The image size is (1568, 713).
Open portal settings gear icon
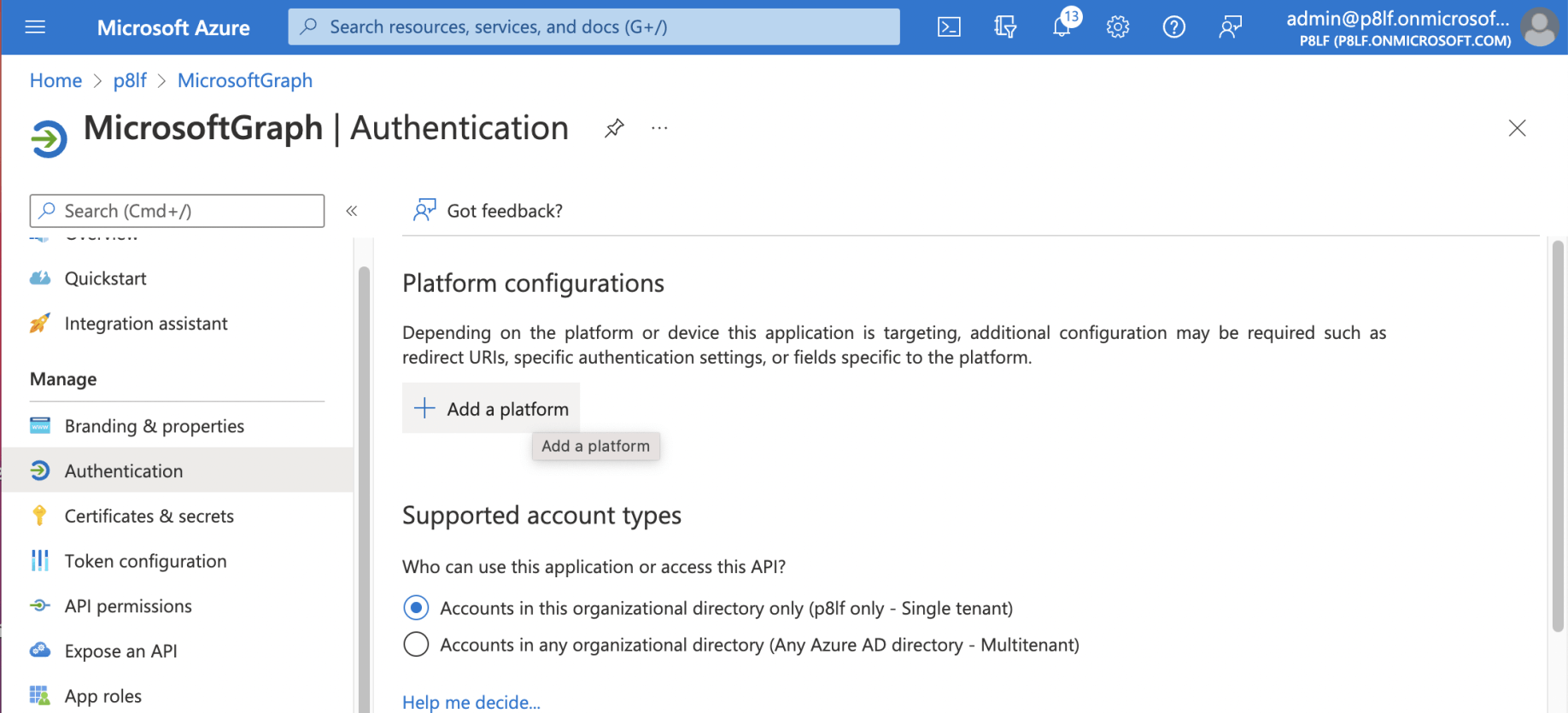pos(1117,27)
